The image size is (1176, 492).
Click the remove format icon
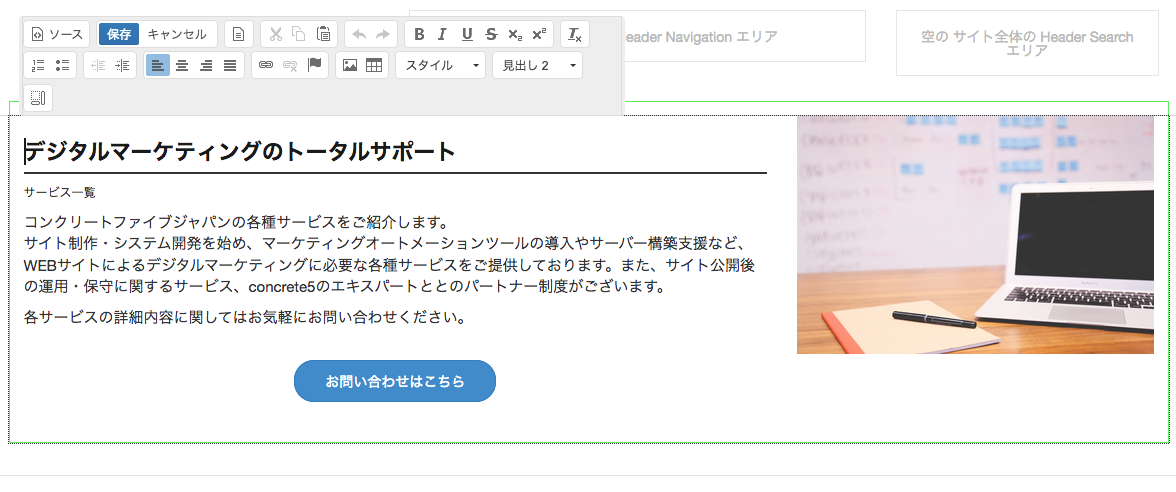click(x=575, y=34)
